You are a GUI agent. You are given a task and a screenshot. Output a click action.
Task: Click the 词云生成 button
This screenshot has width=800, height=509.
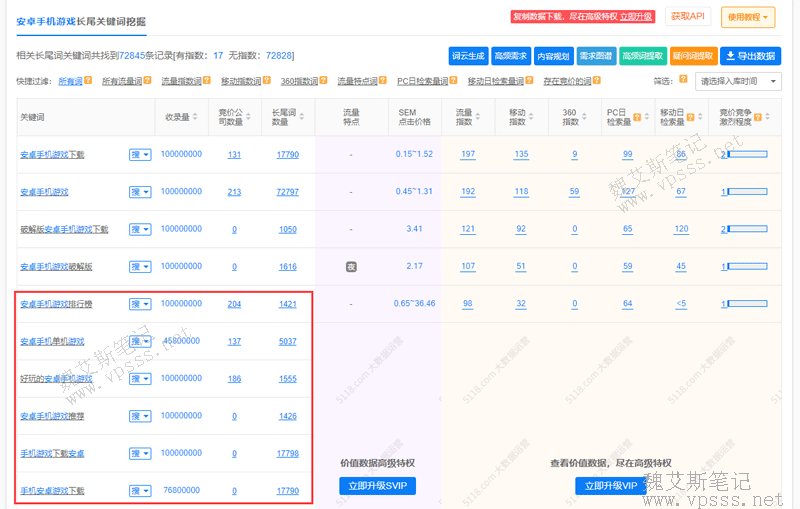468,56
